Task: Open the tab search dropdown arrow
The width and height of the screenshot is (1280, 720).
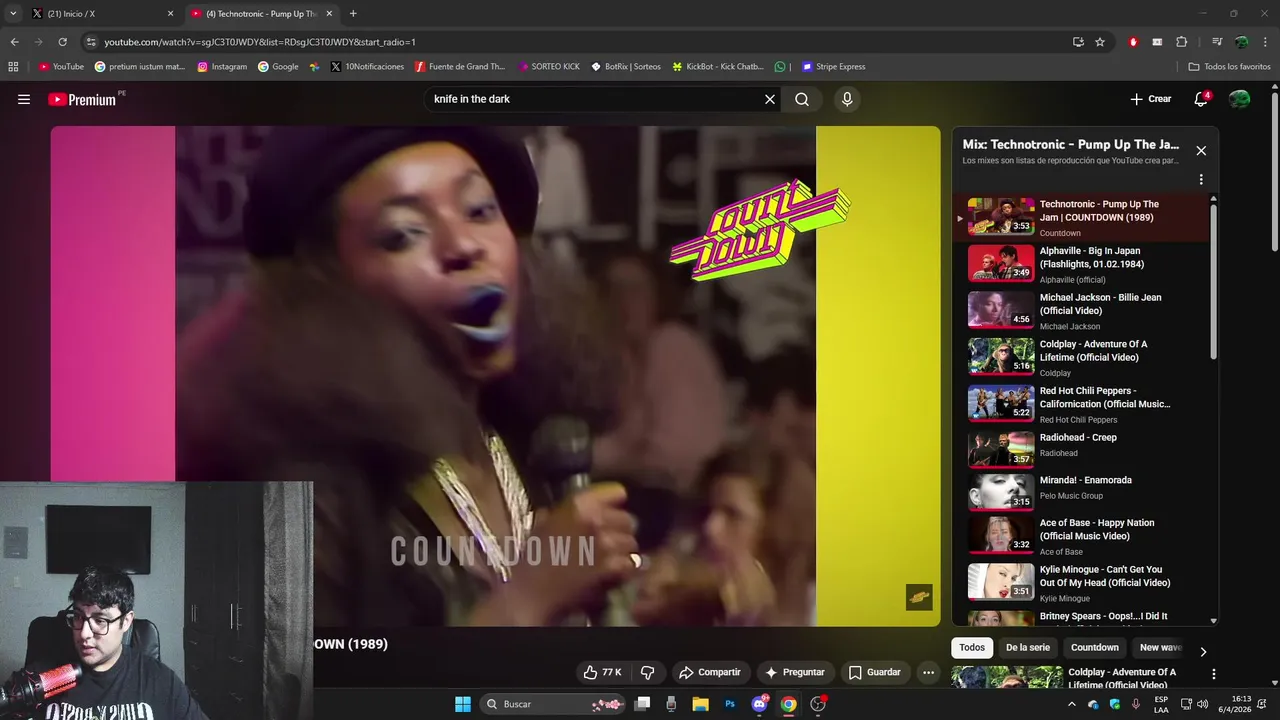Action: [x=13, y=14]
